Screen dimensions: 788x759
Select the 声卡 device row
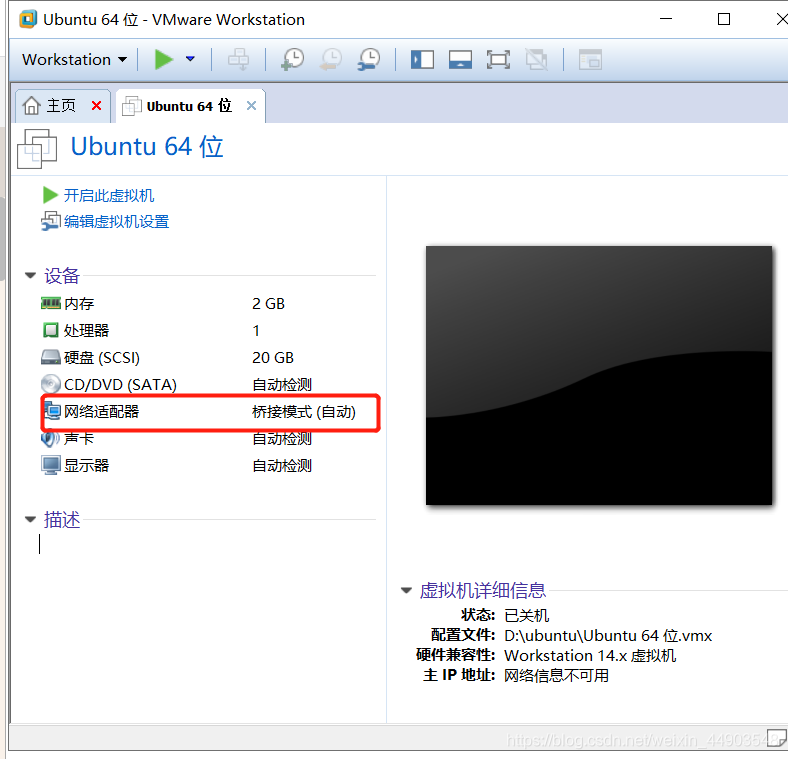click(208, 439)
